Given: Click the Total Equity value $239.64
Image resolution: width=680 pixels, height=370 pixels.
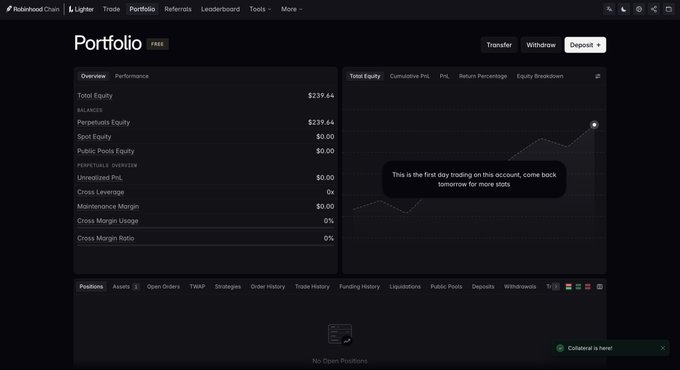Looking at the screenshot, I should pos(321,95).
